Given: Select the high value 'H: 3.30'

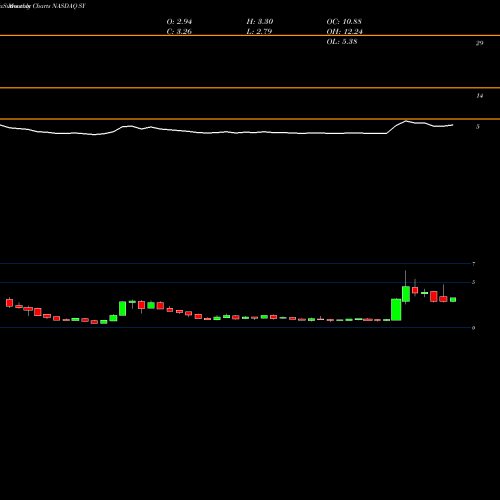Looking at the screenshot, I should click(260, 22).
